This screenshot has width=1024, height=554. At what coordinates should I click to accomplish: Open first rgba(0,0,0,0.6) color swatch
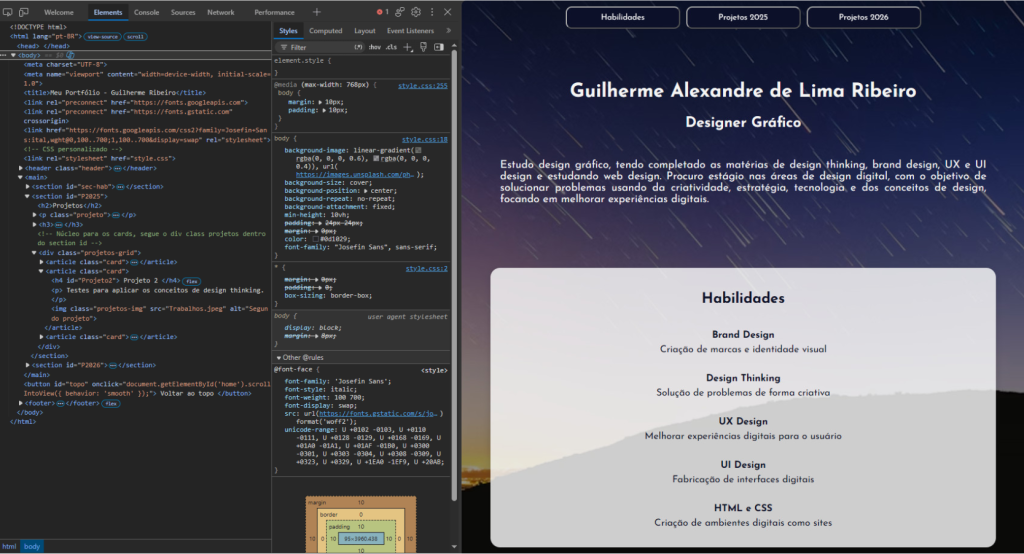(418, 150)
